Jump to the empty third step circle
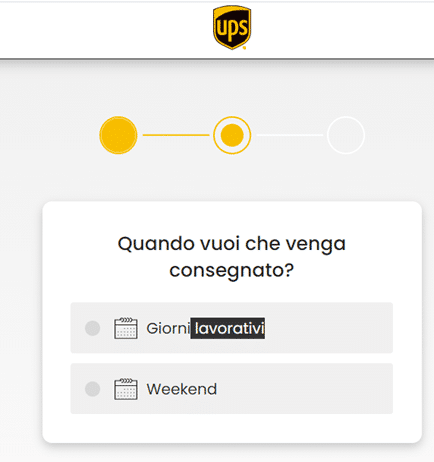 pos(346,135)
